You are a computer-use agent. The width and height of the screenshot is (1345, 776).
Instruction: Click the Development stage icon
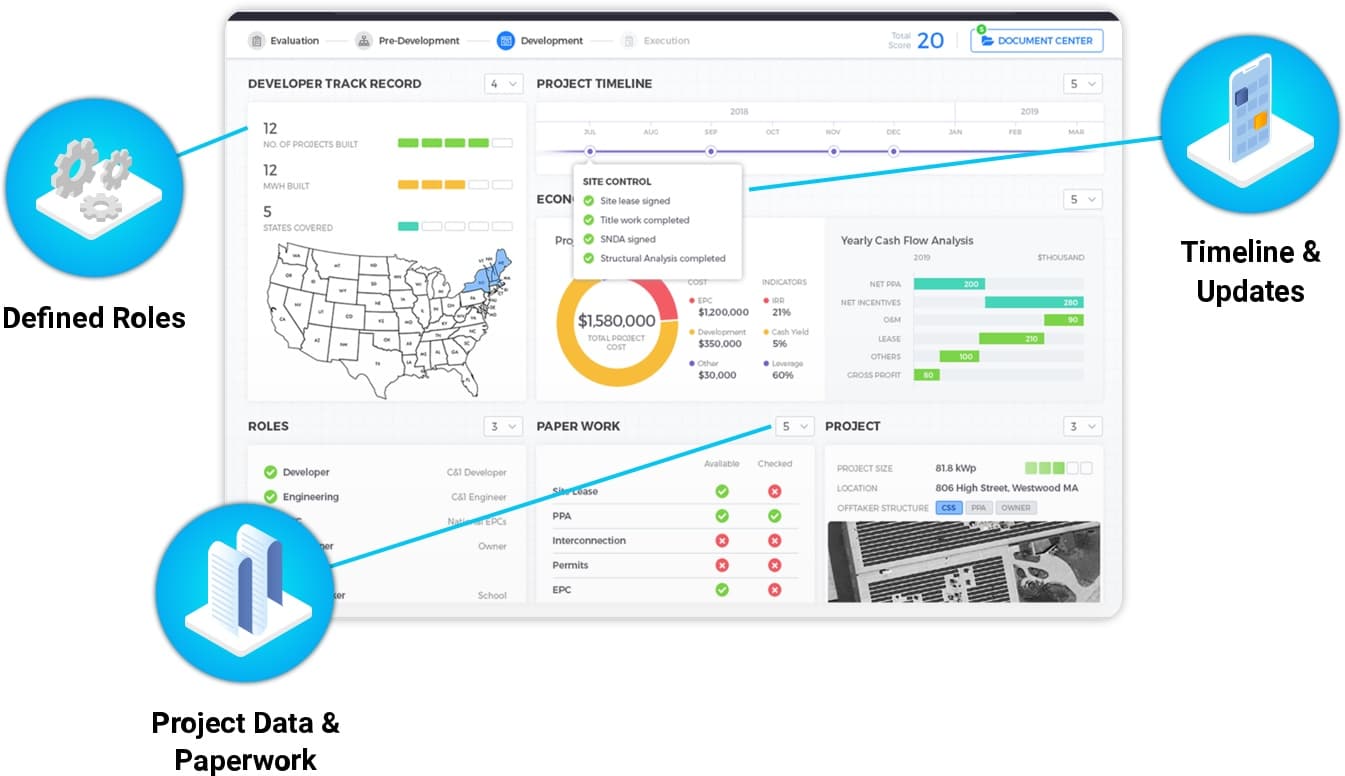pyautogui.click(x=505, y=41)
